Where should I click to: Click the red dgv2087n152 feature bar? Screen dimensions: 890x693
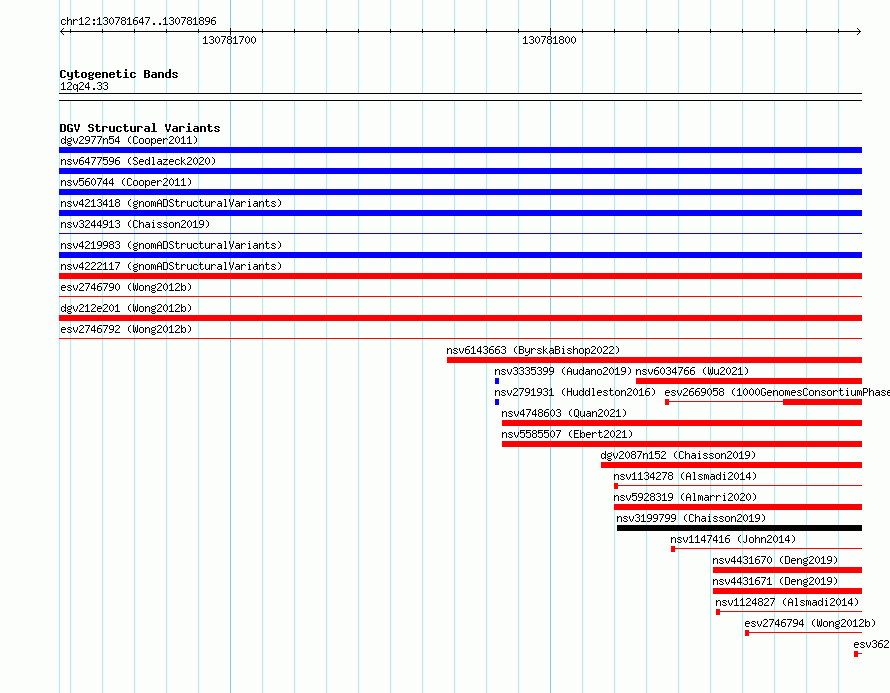[731, 465]
